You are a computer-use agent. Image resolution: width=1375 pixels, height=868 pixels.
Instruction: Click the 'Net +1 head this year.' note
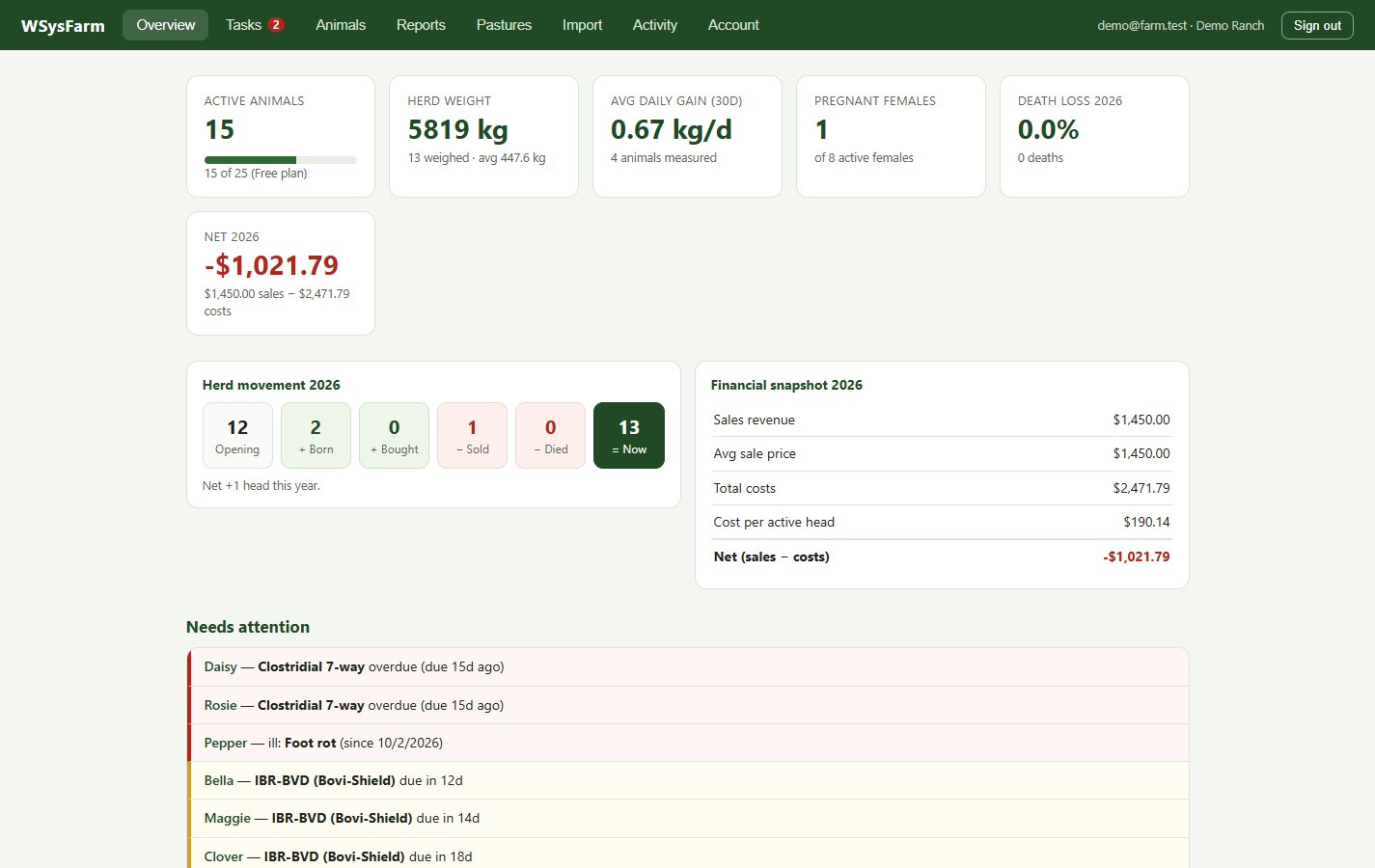[261, 486]
